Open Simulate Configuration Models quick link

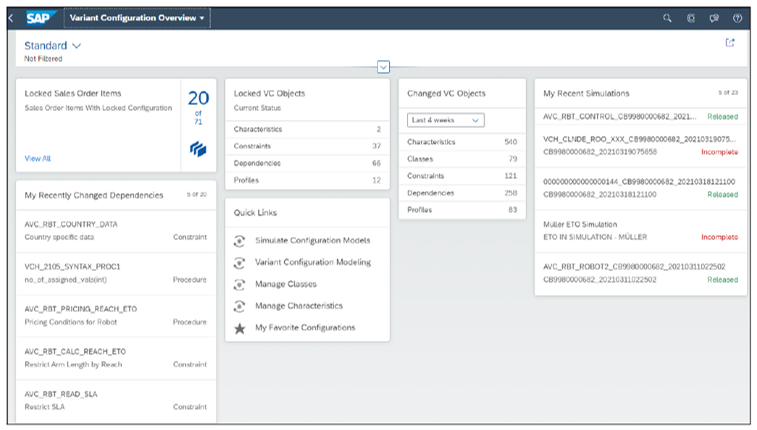click(313, 240)
